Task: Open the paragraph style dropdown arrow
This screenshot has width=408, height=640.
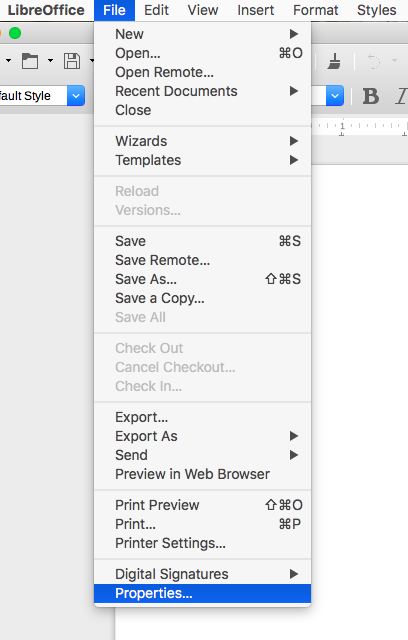Action: click(x=76, y=96)
